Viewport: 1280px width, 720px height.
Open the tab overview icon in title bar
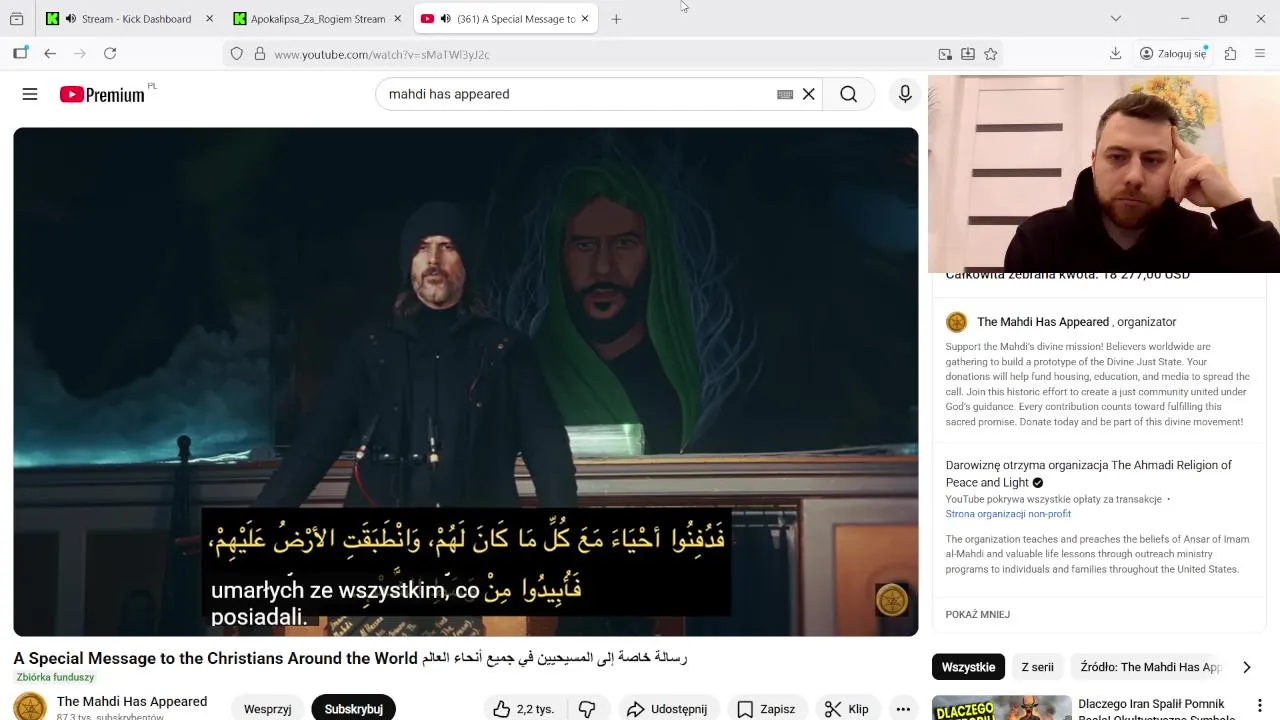(x=17, y=19)
